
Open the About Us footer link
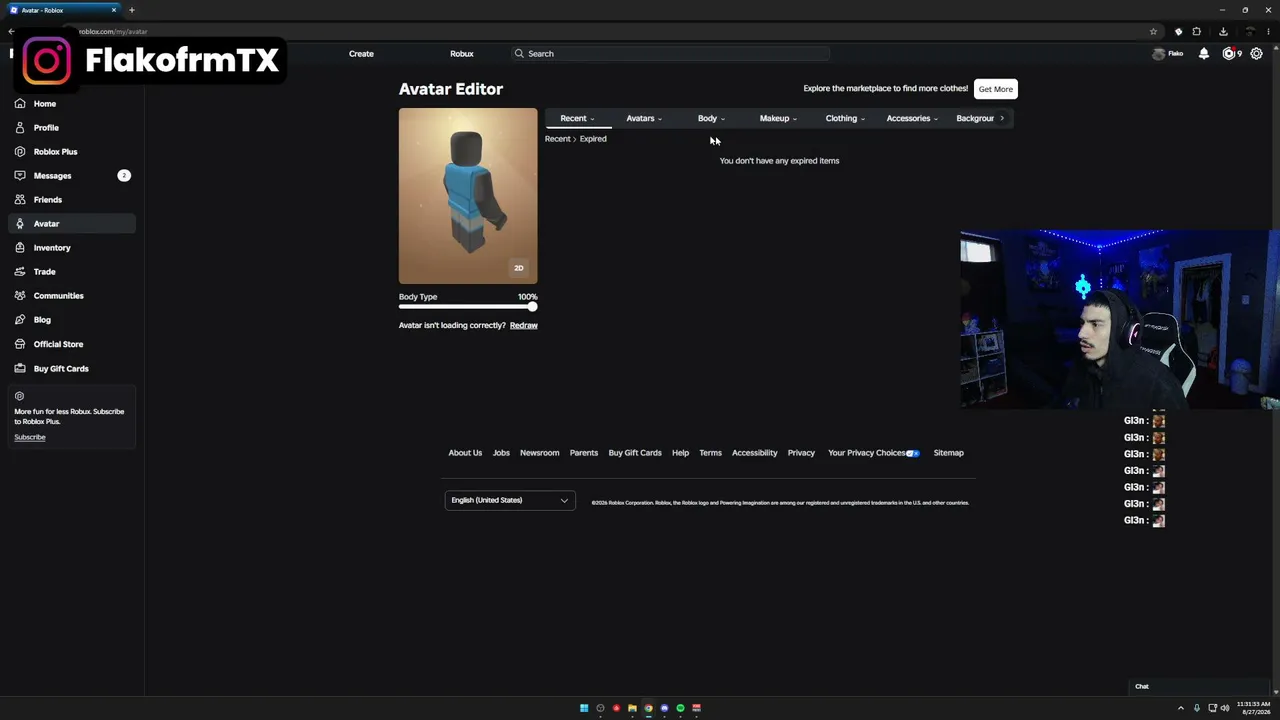[x=465, y=453]
